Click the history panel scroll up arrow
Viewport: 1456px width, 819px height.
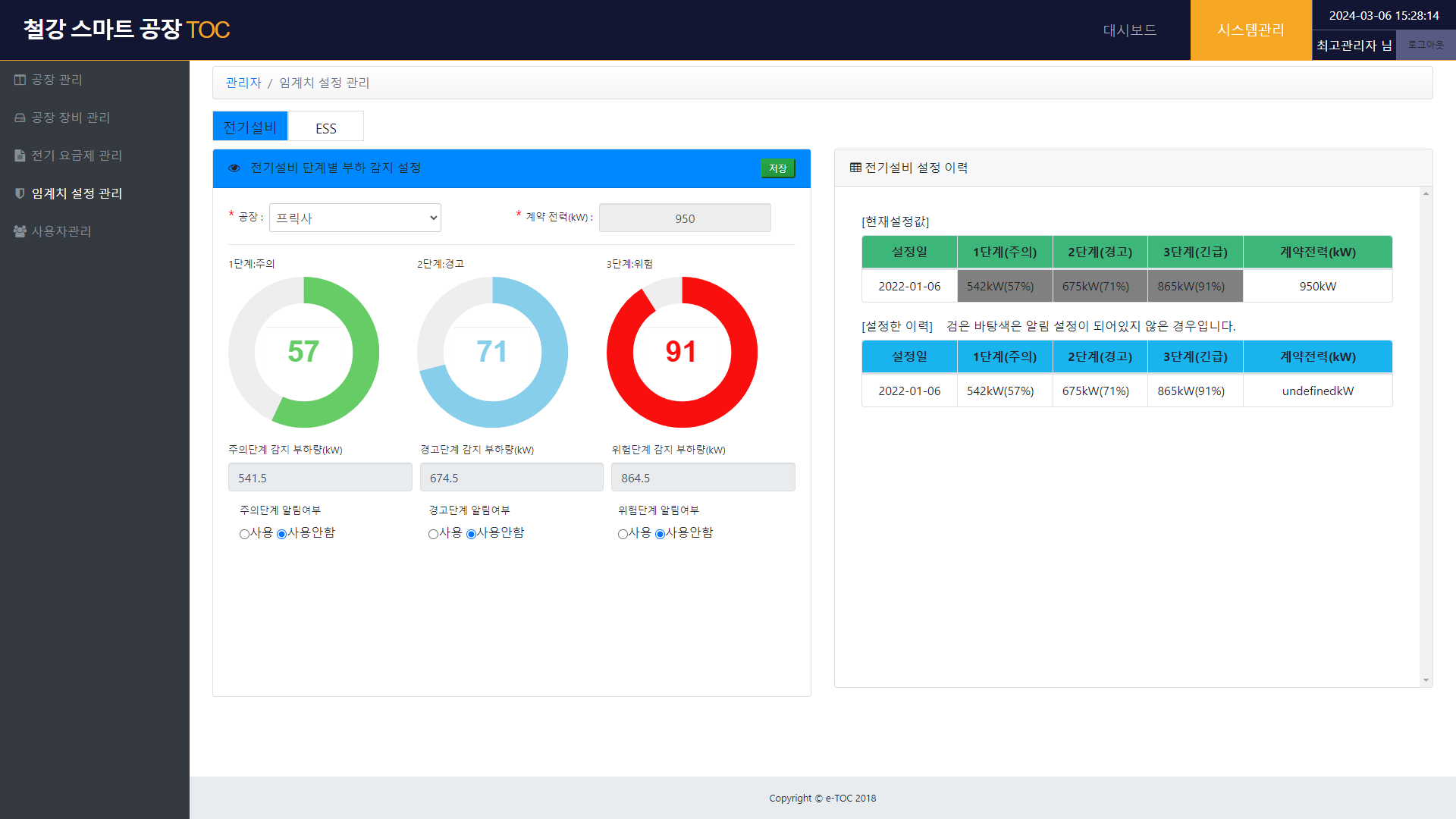point(1426,193)
